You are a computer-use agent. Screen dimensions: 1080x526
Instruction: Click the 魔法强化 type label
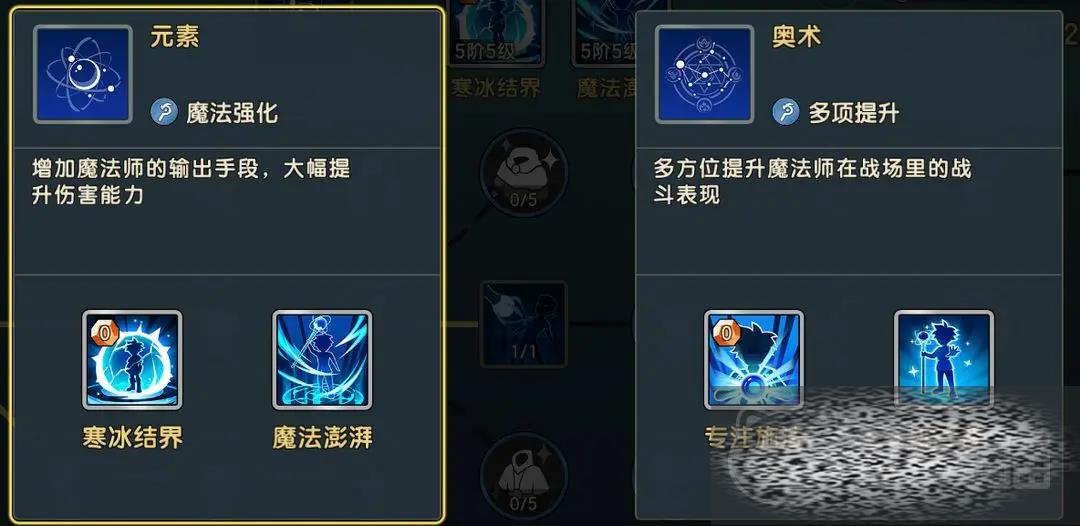click(232, 113)
